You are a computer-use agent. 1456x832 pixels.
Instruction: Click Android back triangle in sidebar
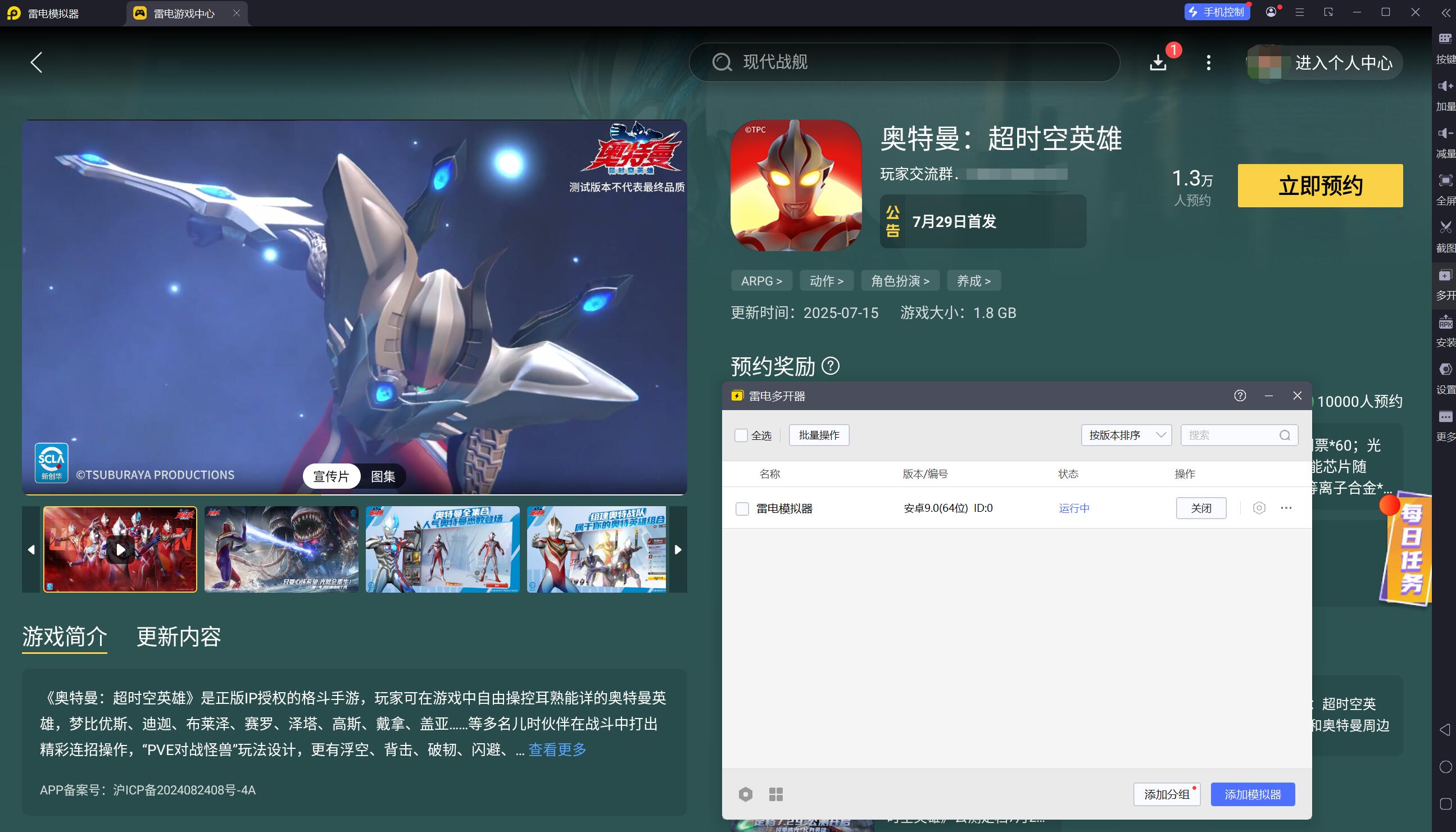tap(1445, 730)
